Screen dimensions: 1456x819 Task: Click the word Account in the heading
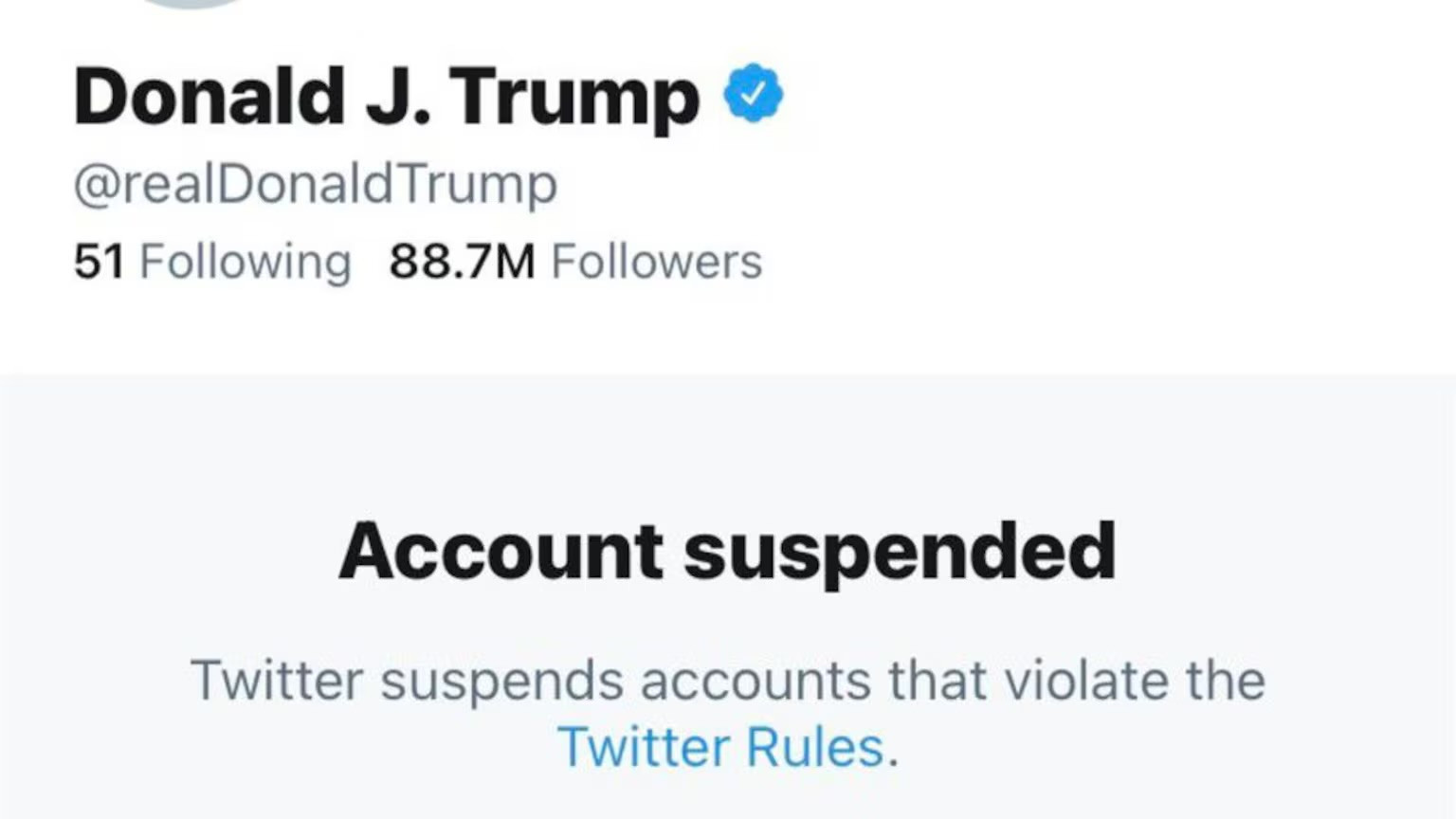pos(501,552)
